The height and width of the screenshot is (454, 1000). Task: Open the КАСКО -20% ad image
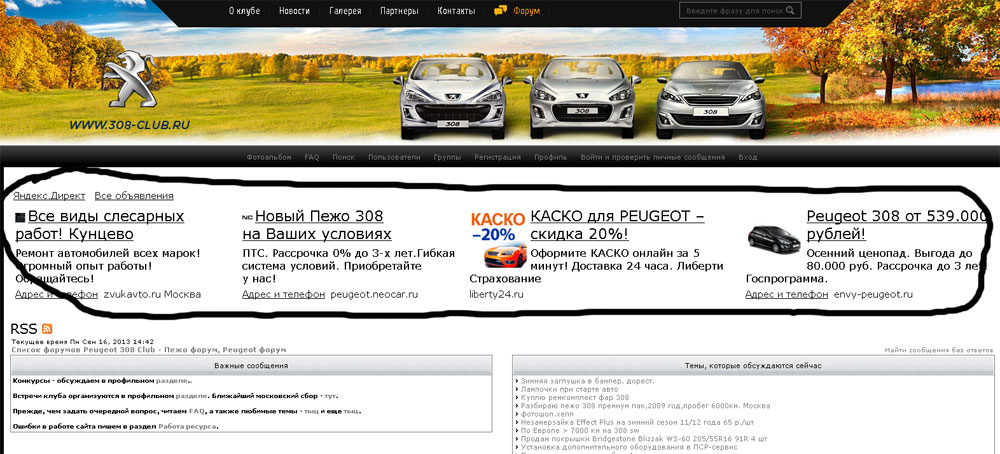pos(498,240)
